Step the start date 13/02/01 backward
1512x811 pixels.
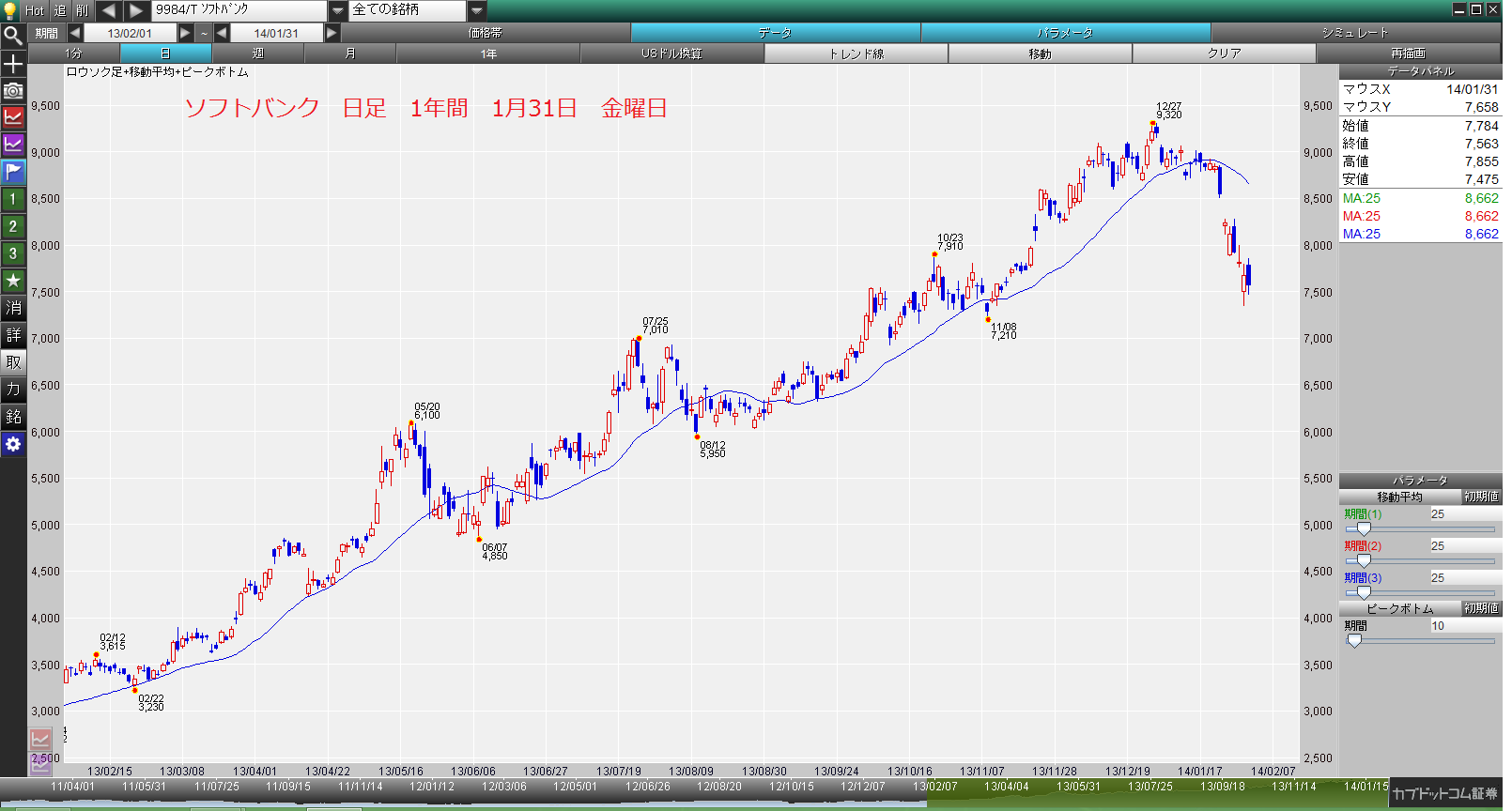click(x=75, y=33)
